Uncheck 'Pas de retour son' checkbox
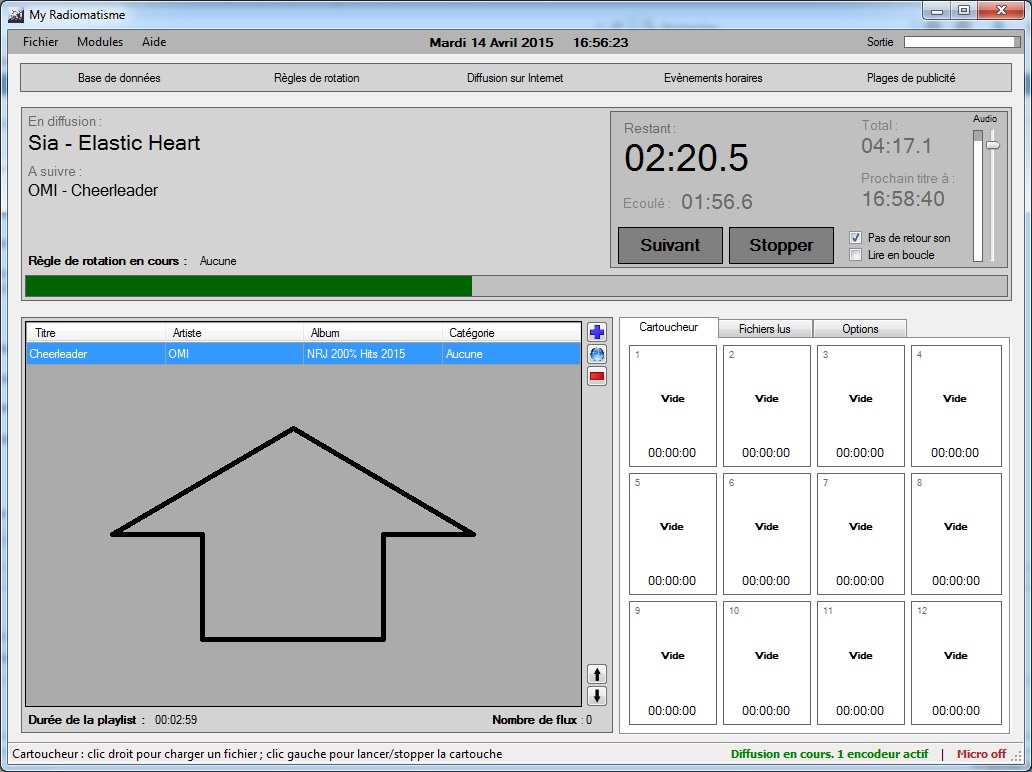 point(855,238)
